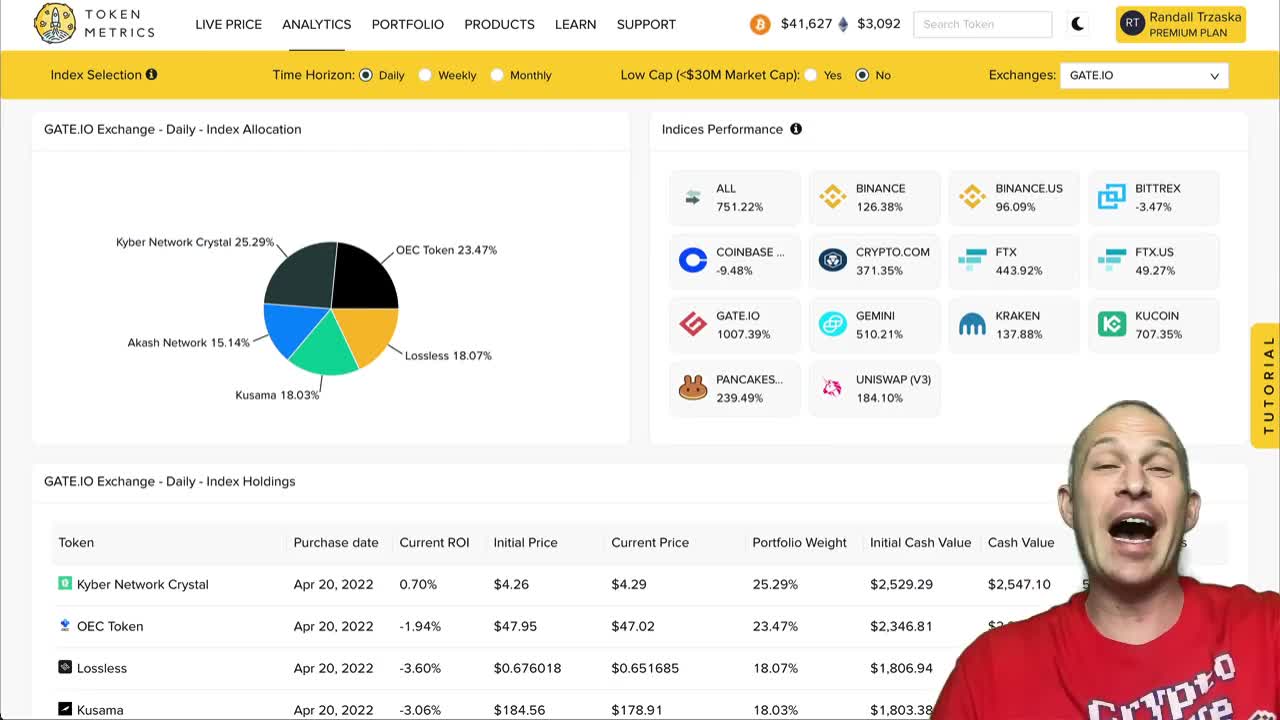1280x720 pixels.
Task: Choose No for Low Cap filter
Action: point(862,75)
